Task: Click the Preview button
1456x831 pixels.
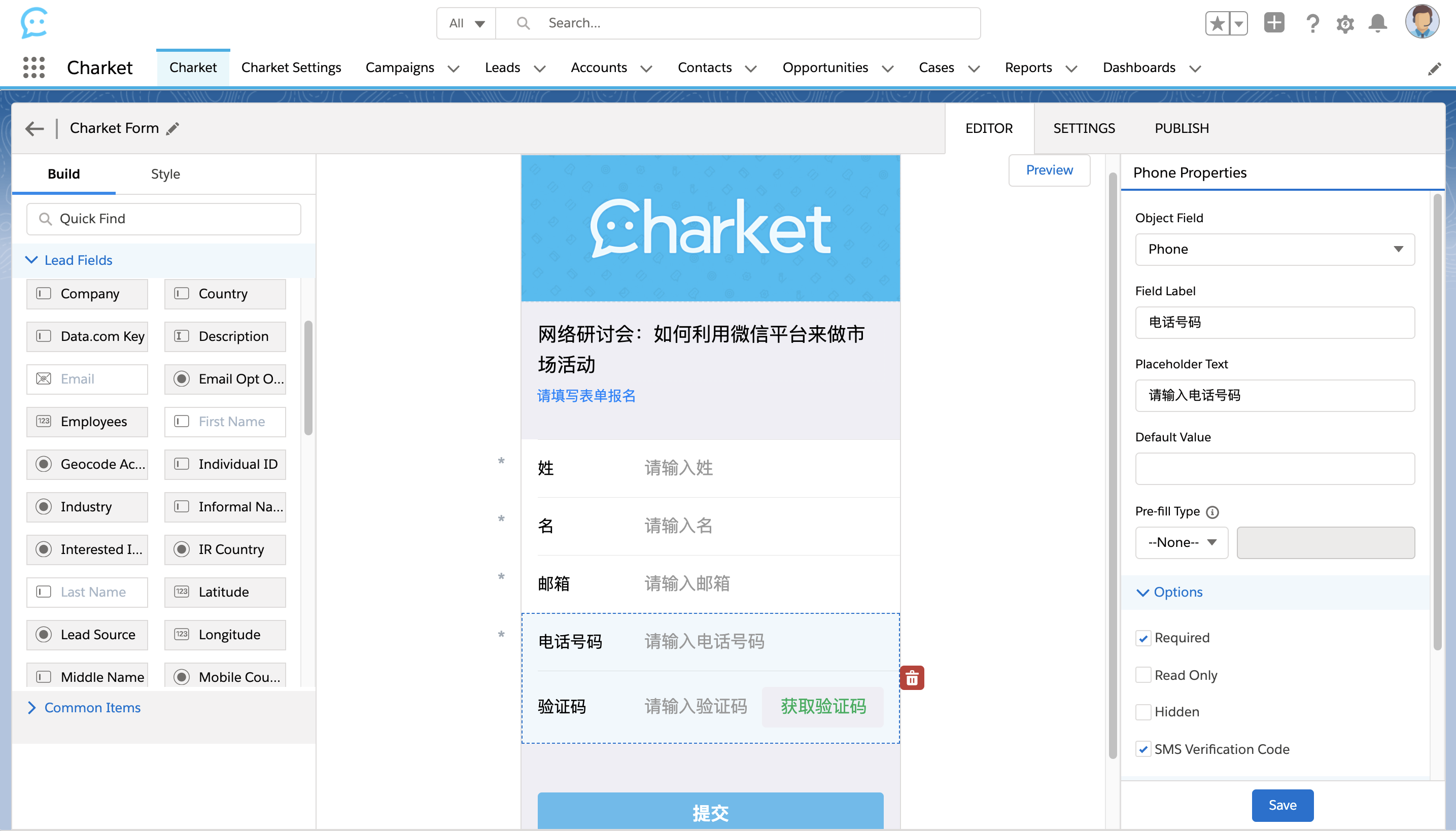Action: [1049, 170]
